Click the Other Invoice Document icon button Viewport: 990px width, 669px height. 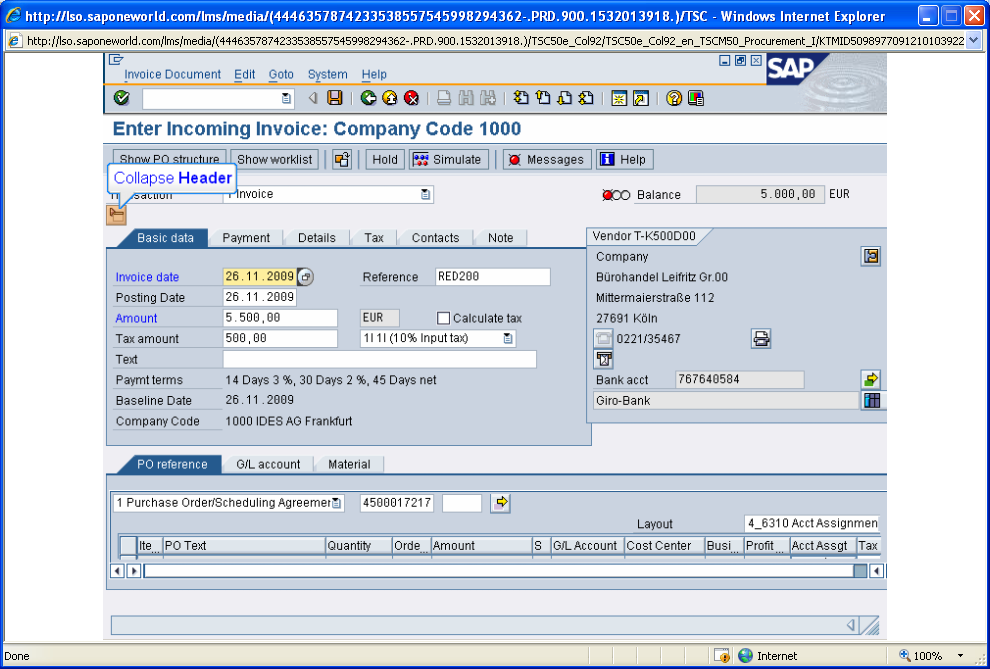pos(342,160)
